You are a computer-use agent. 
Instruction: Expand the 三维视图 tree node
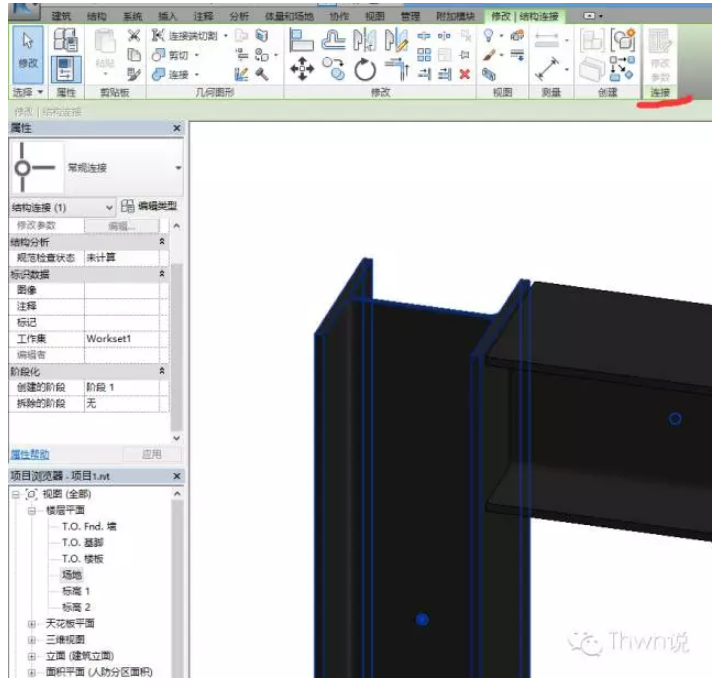point(31,640)
